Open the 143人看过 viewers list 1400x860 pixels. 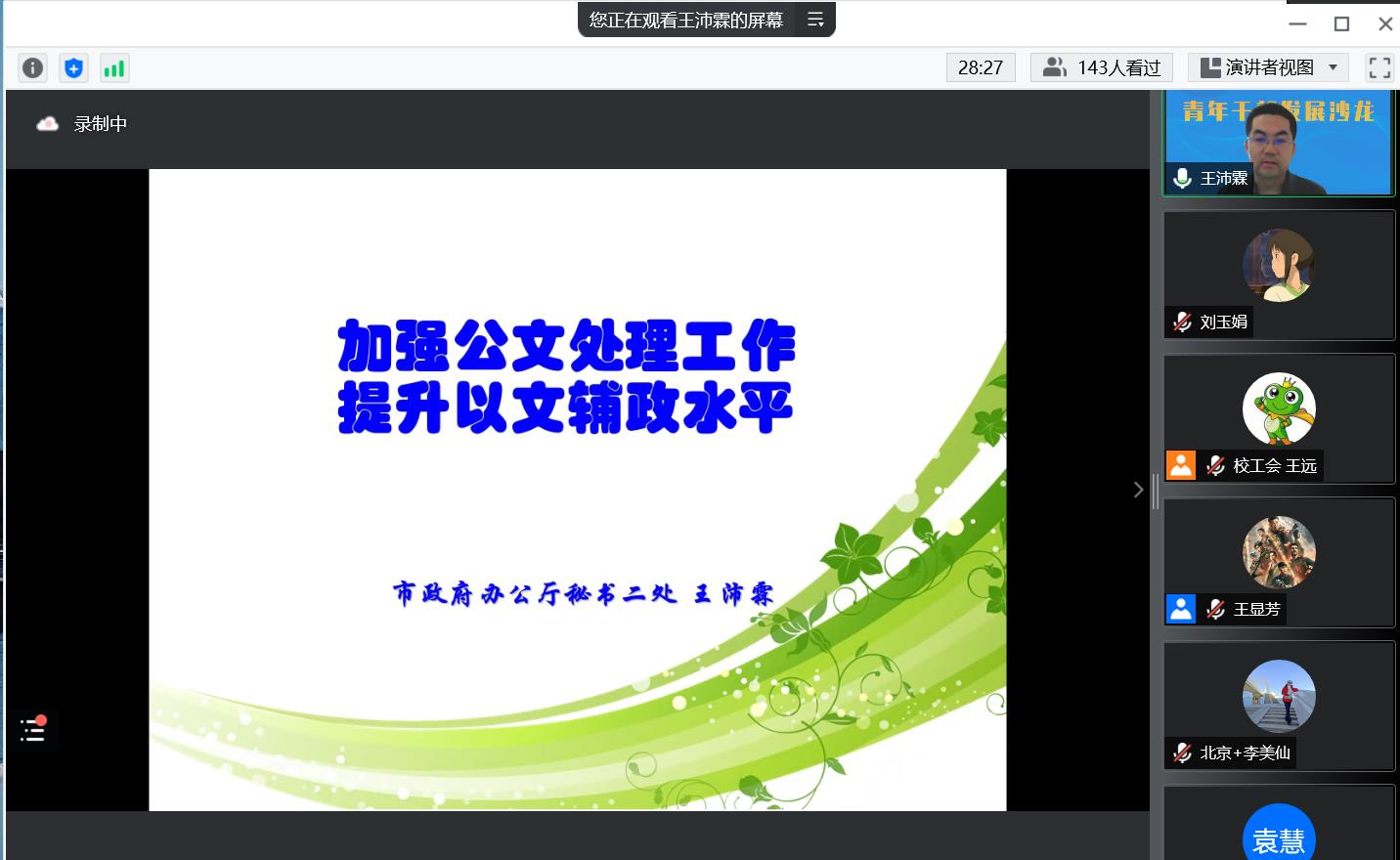[x=1102, y=67]
